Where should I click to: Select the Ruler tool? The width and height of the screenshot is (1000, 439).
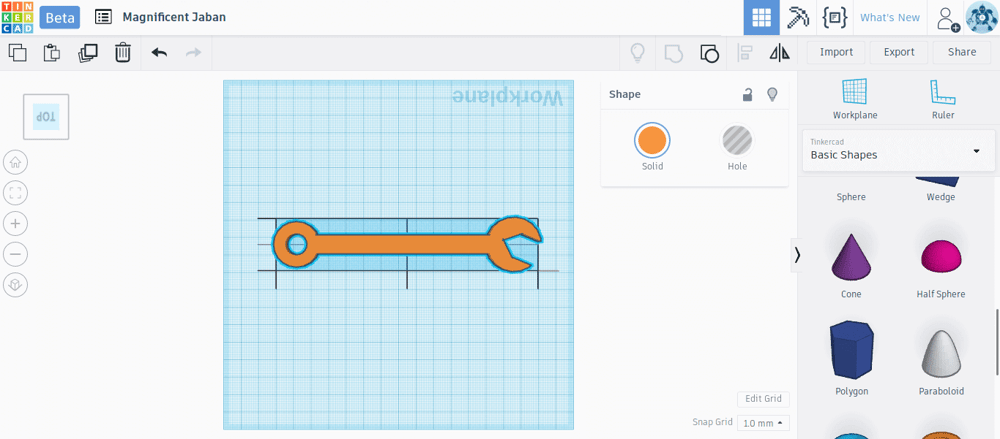point(943,99)
